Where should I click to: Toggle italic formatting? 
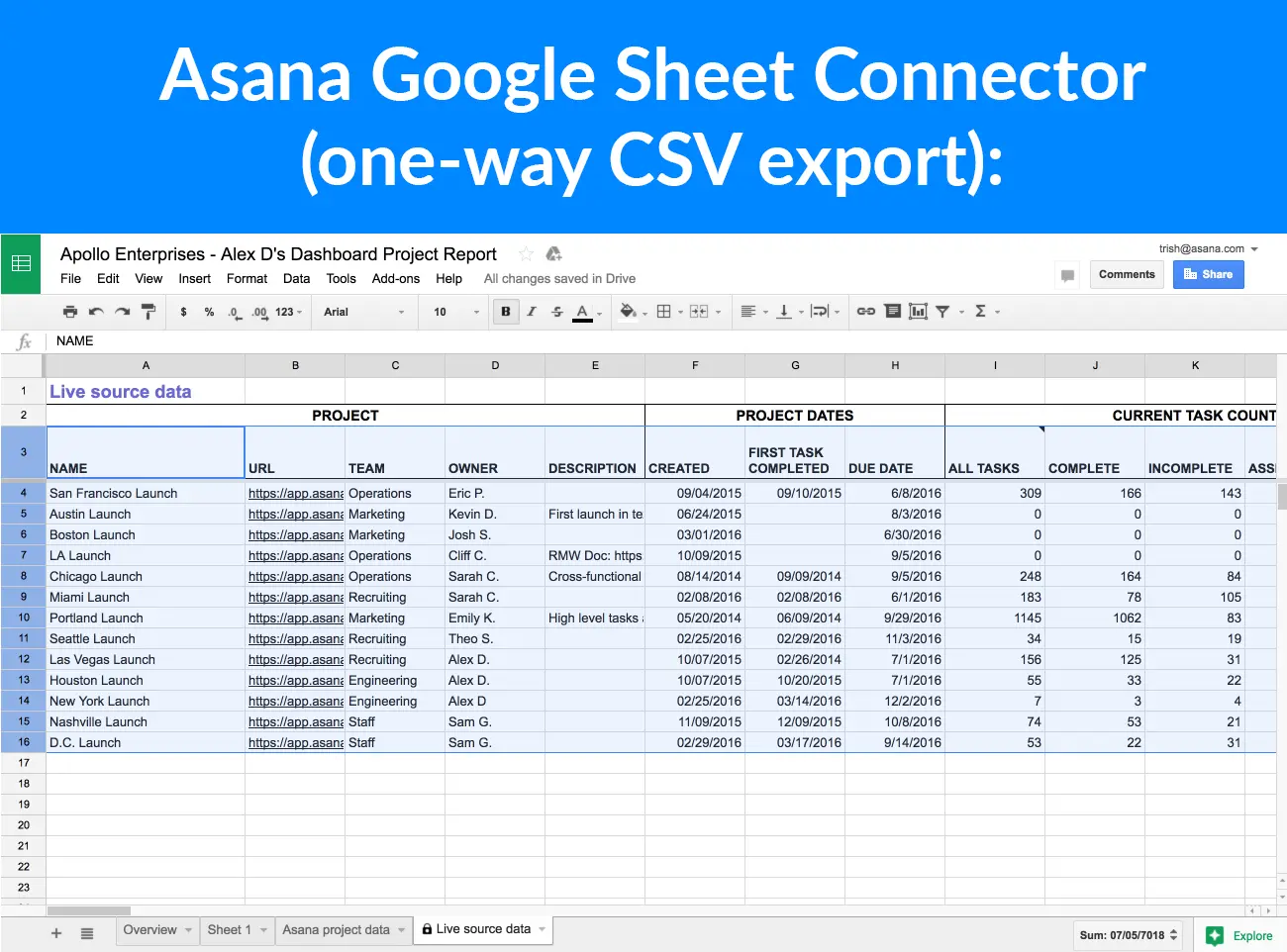pos(532,312)
